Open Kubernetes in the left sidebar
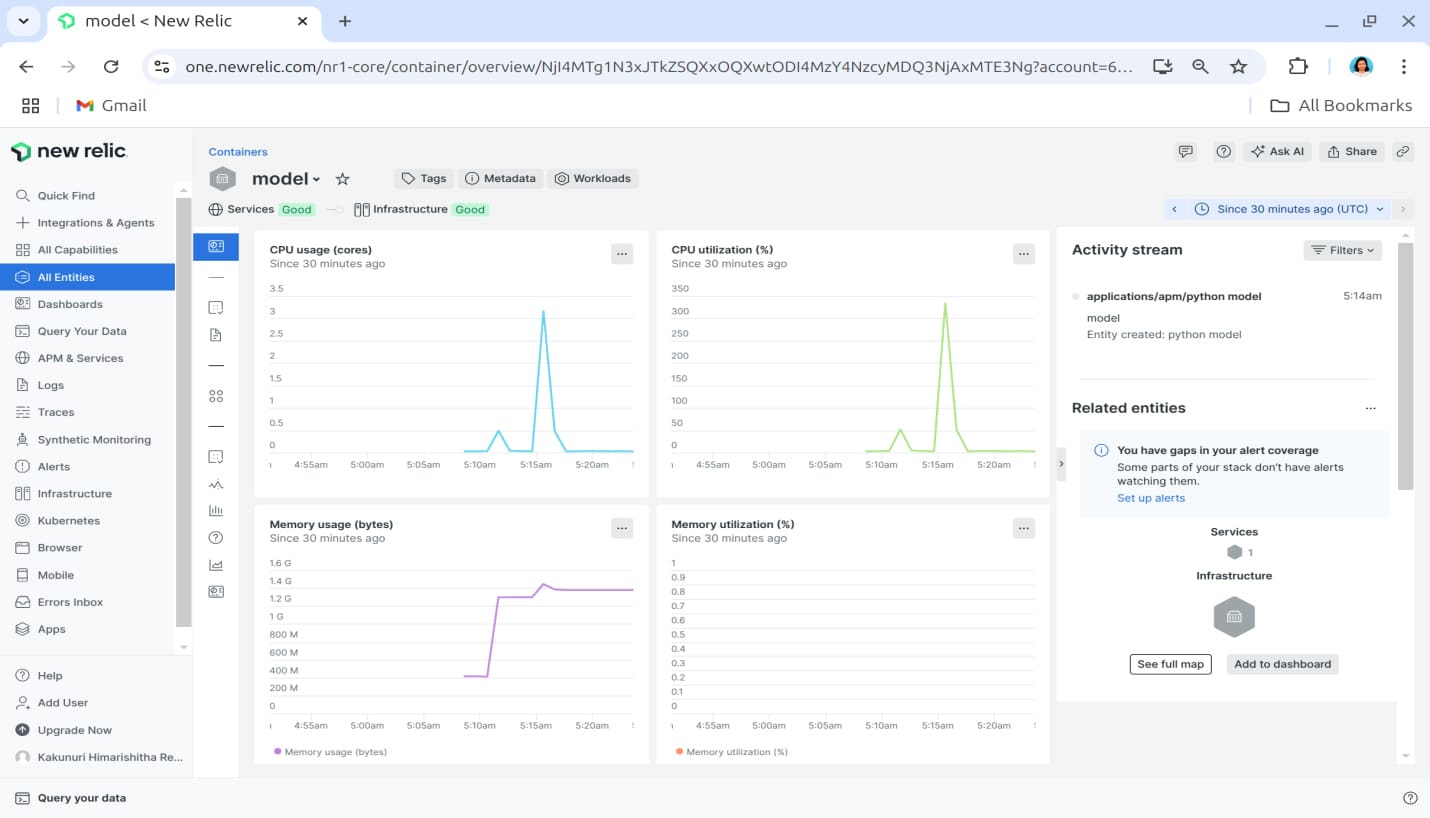Viewport: 1430px width, 818px height. pos(68,521)
